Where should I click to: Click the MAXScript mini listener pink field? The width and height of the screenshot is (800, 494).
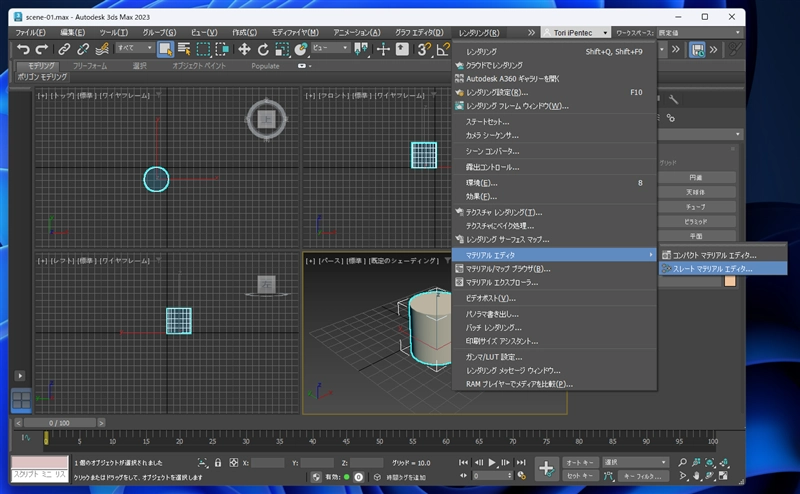(x=39, y=462)
